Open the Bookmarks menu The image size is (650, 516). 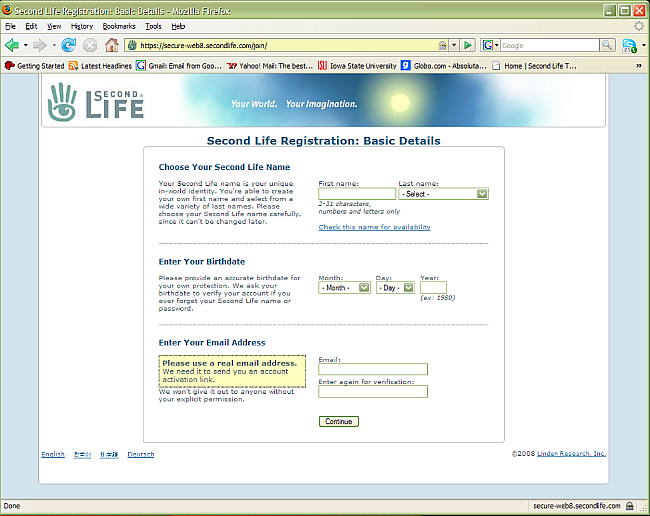pyautogui.click(x=119, y=26)
